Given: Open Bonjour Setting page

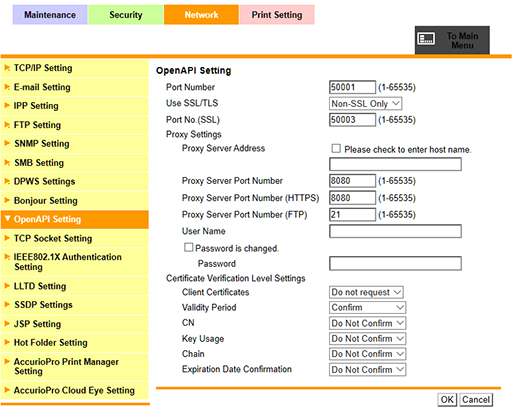Looking at the screenshot, I should coord(75,201).
